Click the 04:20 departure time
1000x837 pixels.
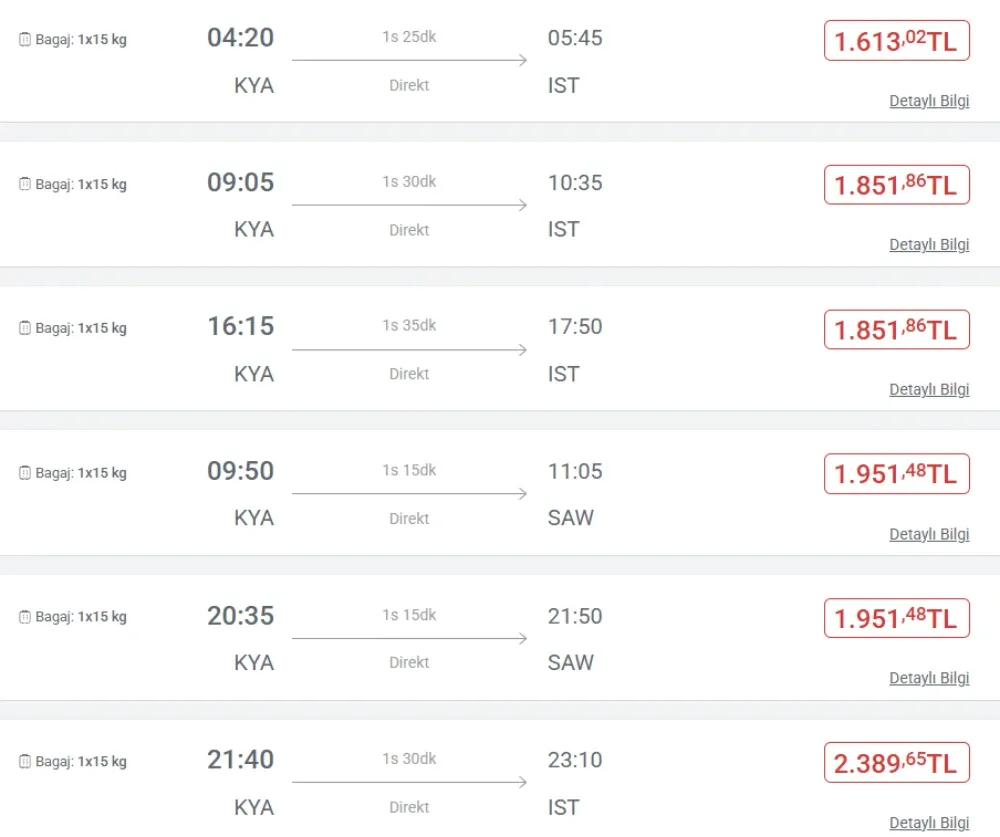click(x=240, y=38)
